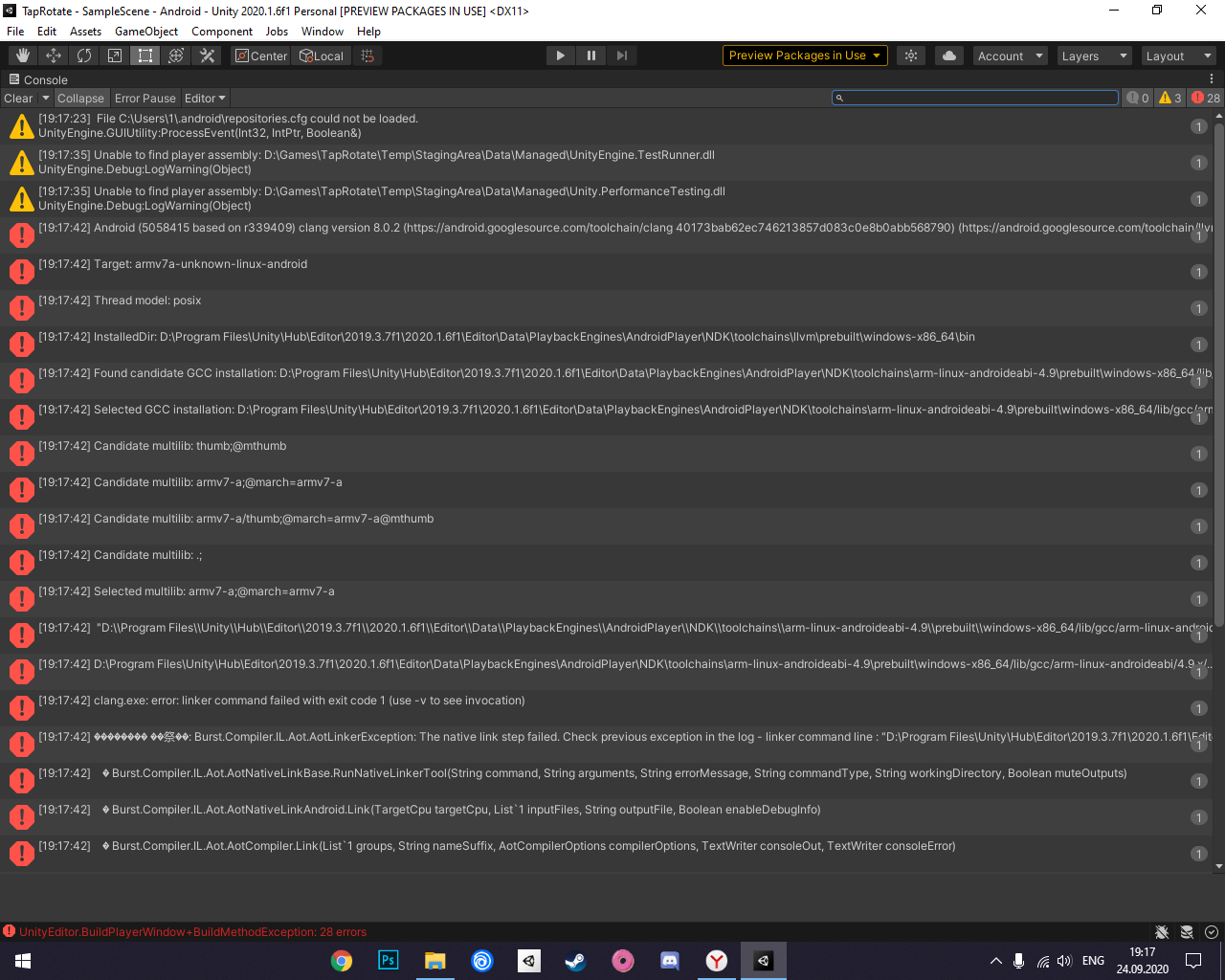
Task: Toggle info messages count filter
Action: click(x=1137, y=98)
